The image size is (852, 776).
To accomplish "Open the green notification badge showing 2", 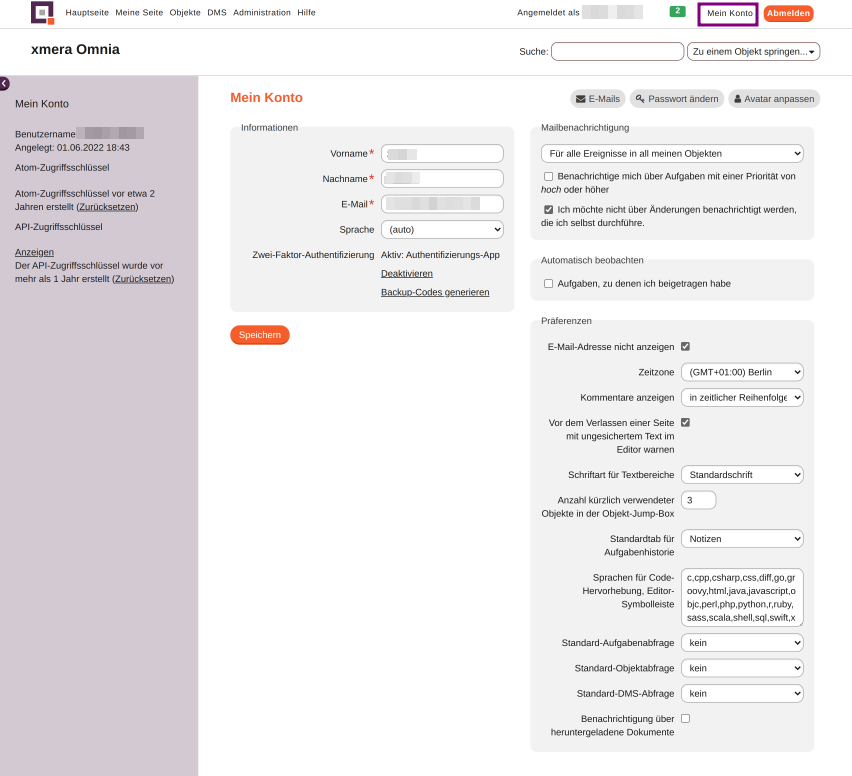I will point(677,11).
